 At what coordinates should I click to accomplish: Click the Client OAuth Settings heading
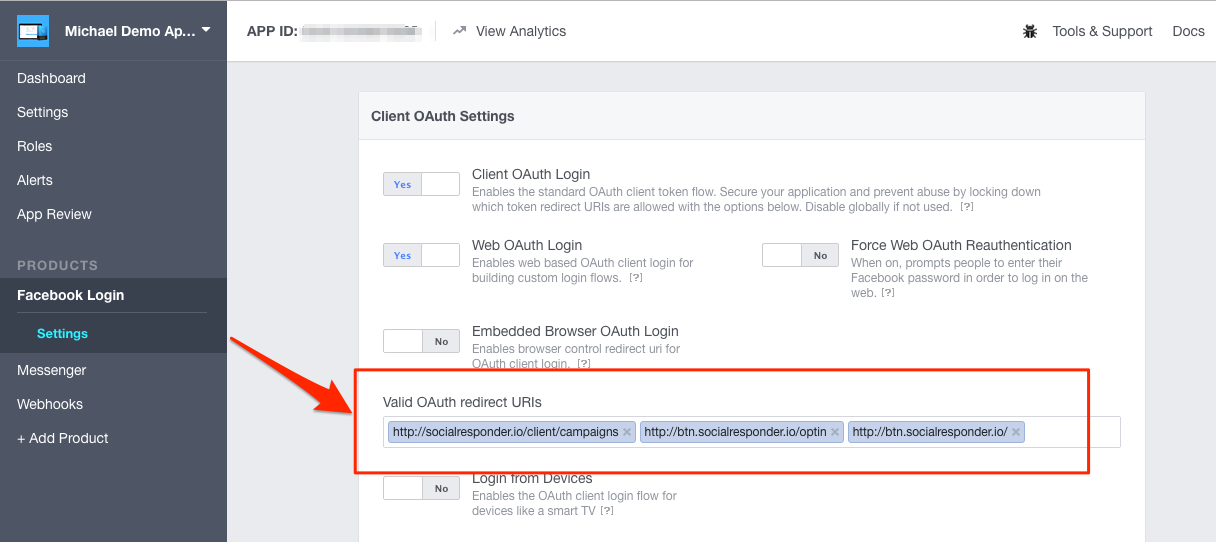[443, 116]
